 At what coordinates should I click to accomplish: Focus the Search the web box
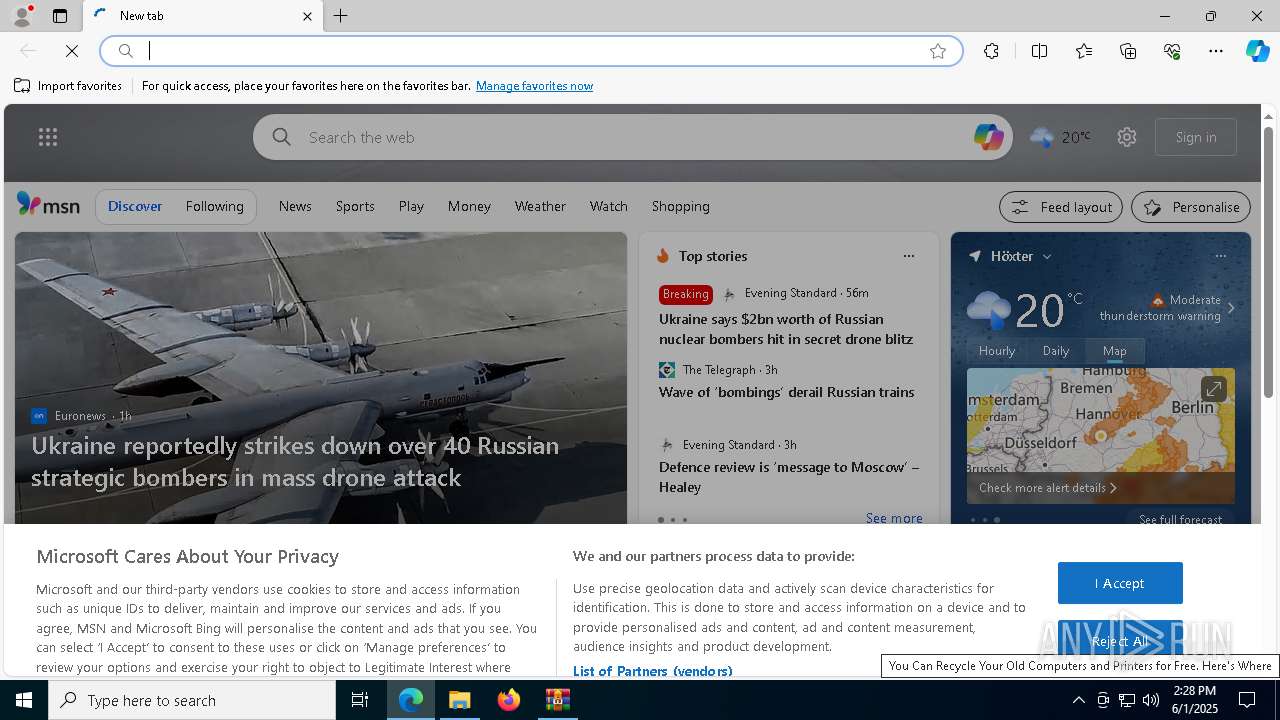point(632,137)
